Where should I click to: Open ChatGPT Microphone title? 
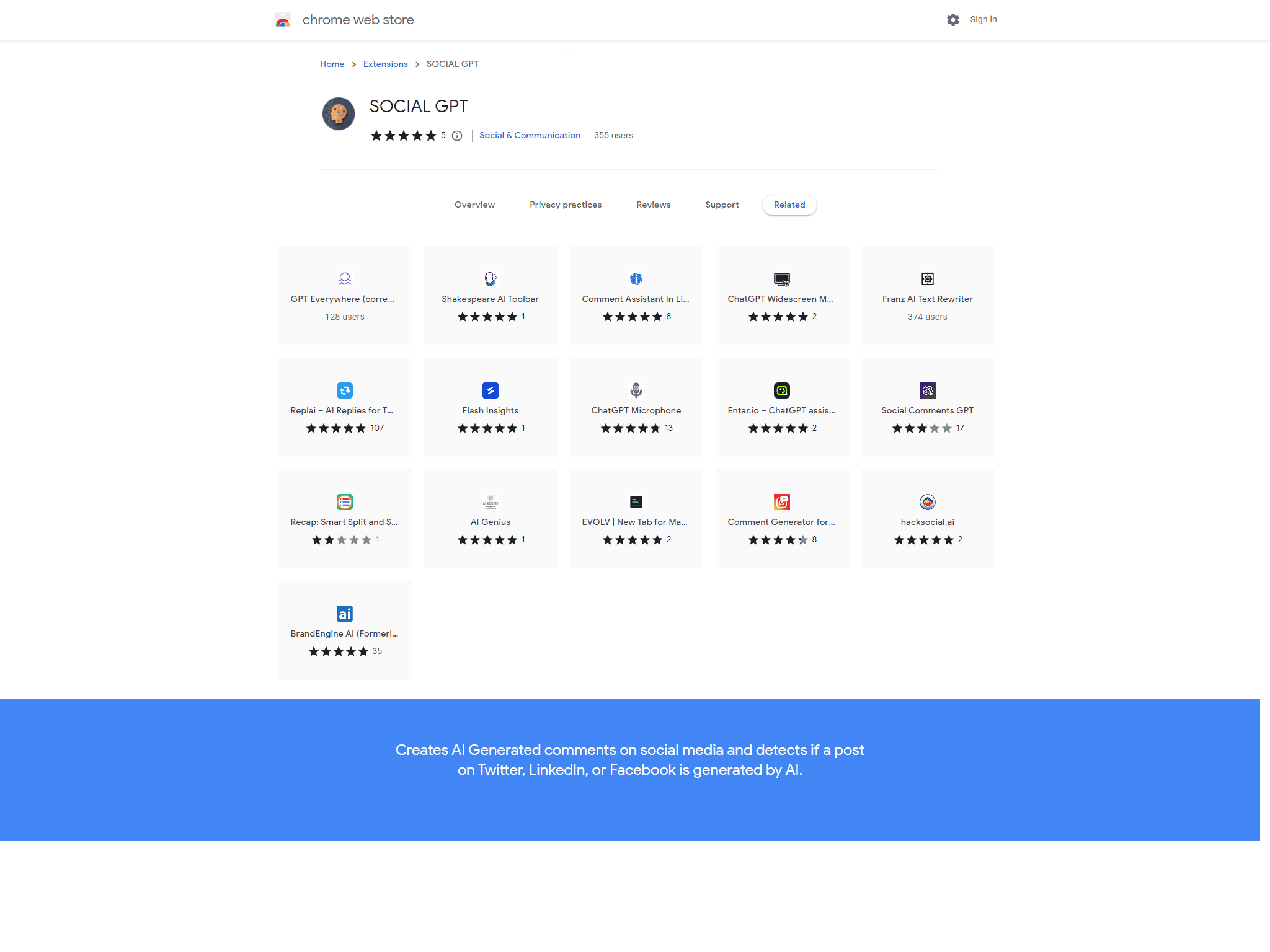click(x=636, y=411)
